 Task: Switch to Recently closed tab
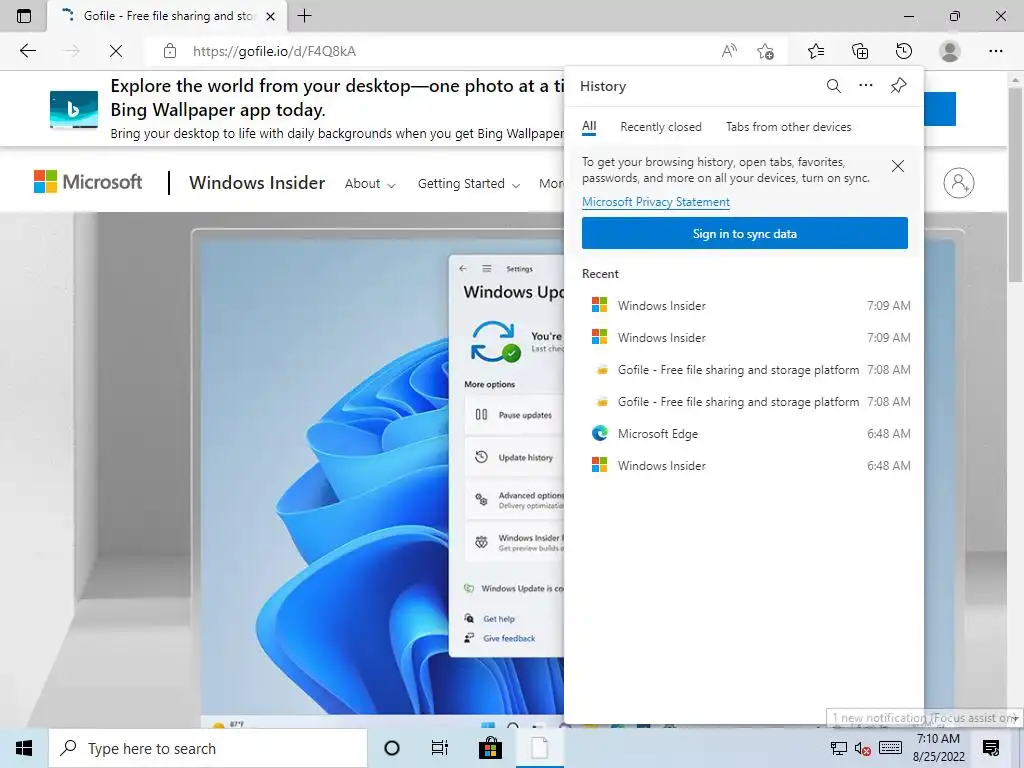tap(661, 127)
